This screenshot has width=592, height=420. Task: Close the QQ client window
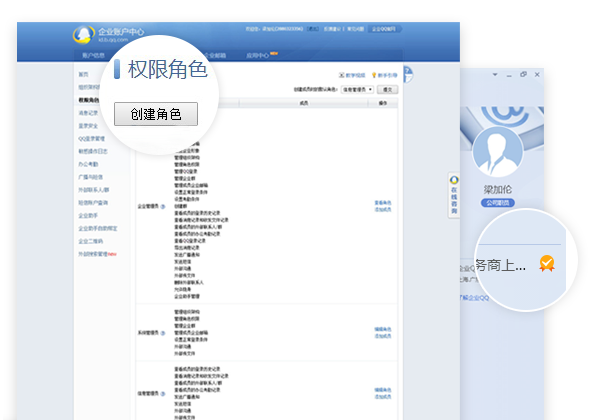coord(537,74)
